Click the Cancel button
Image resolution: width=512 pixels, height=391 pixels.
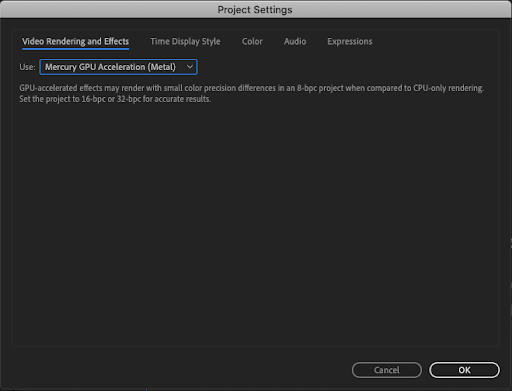[x=387, y=370]
